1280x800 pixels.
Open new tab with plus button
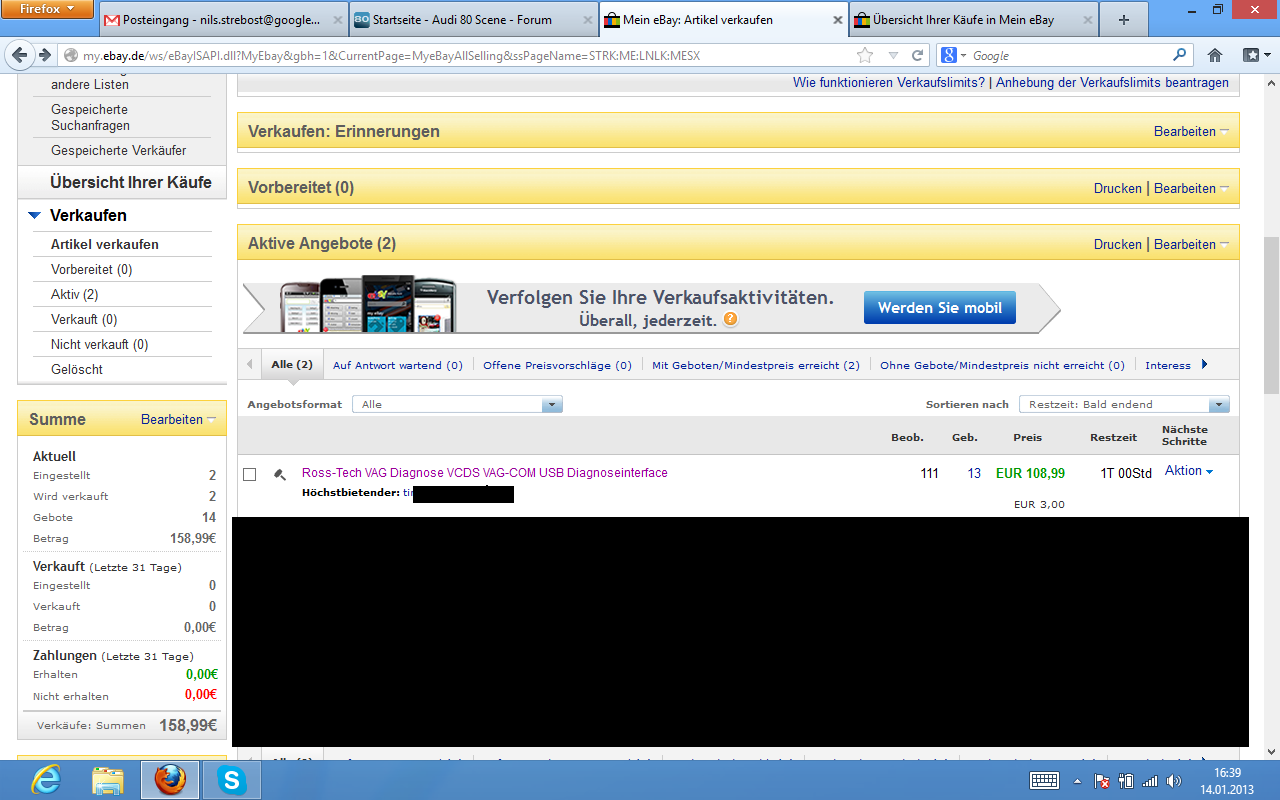click(1124, 20)
